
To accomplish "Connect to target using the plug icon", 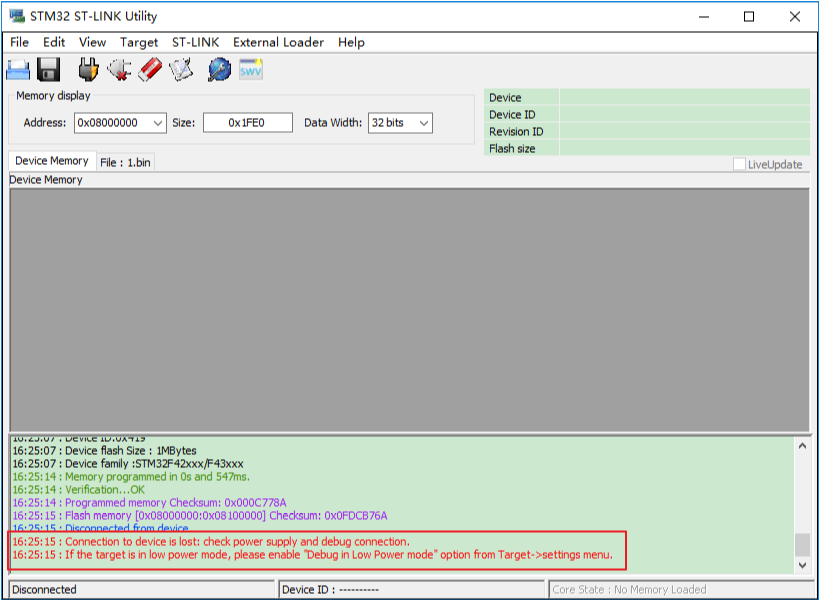I will click(88, 69).
